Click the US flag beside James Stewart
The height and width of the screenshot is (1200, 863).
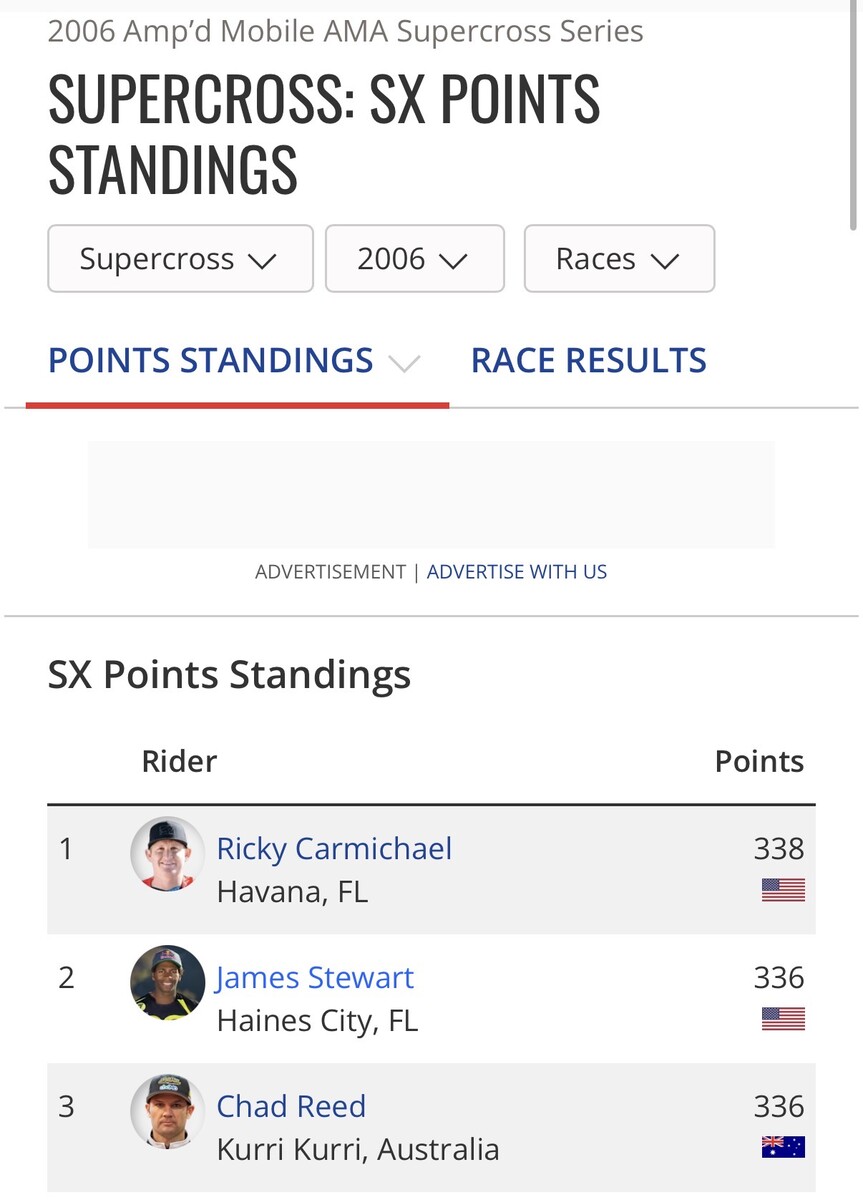pos(783,1018)
